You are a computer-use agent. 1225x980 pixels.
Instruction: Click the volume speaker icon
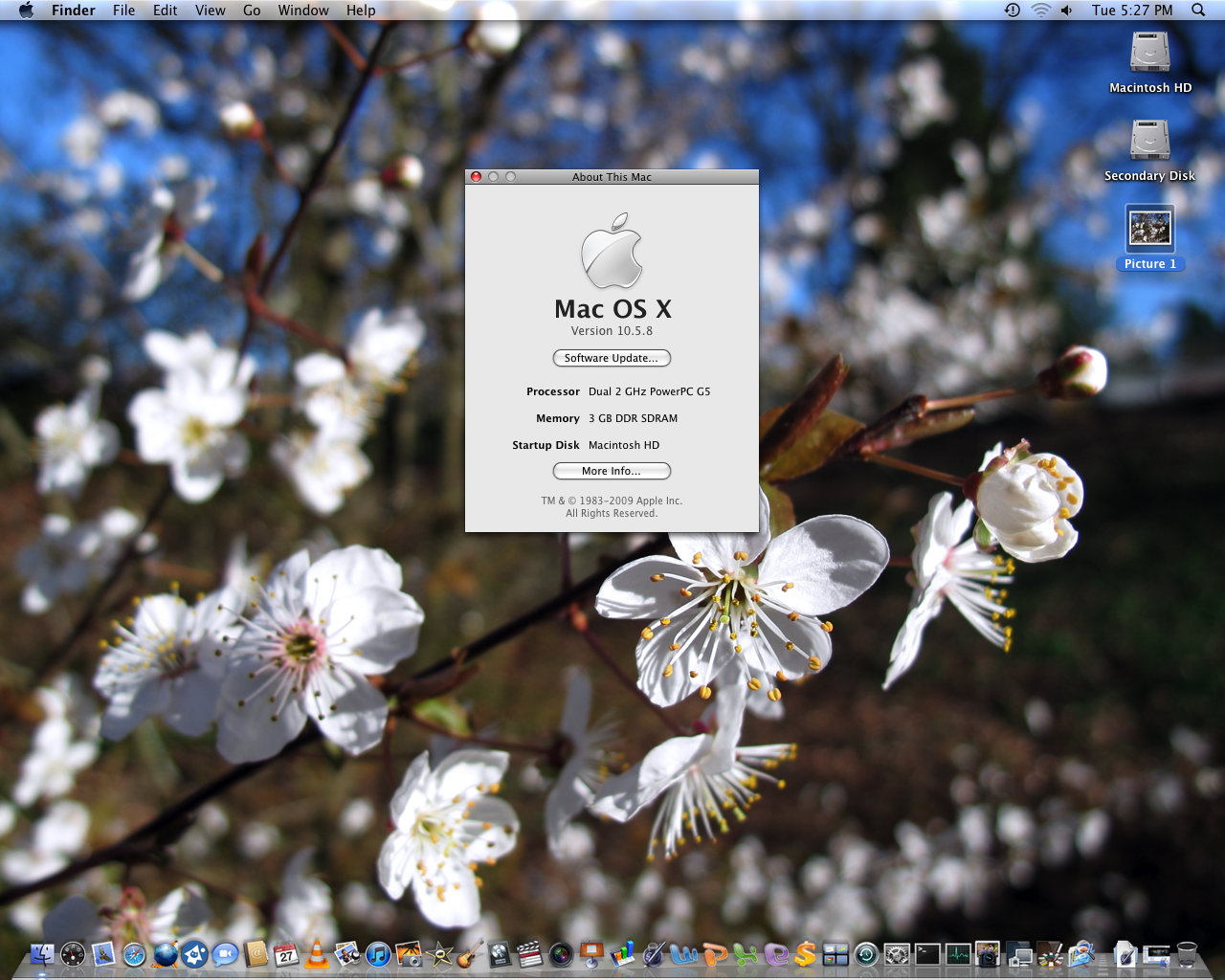(1067, 10)
